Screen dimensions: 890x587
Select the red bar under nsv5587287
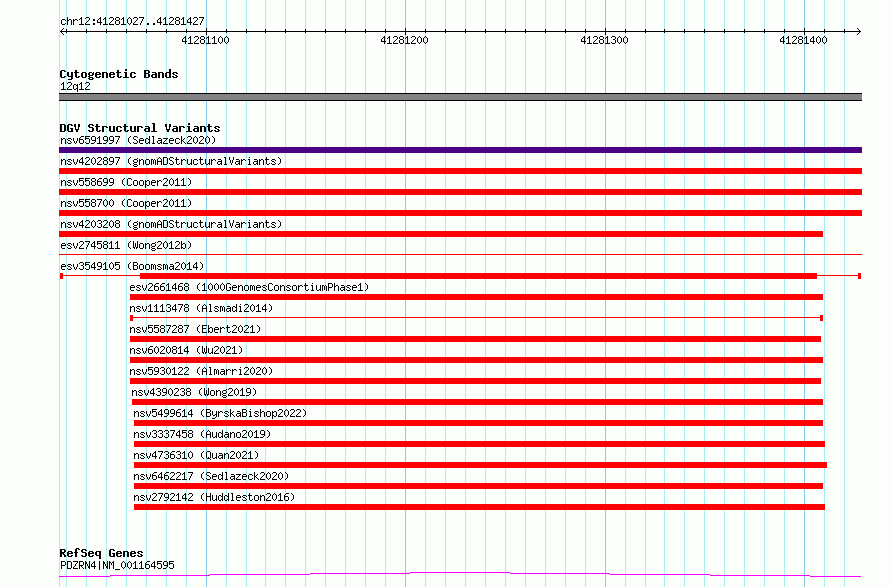[475, 339]
